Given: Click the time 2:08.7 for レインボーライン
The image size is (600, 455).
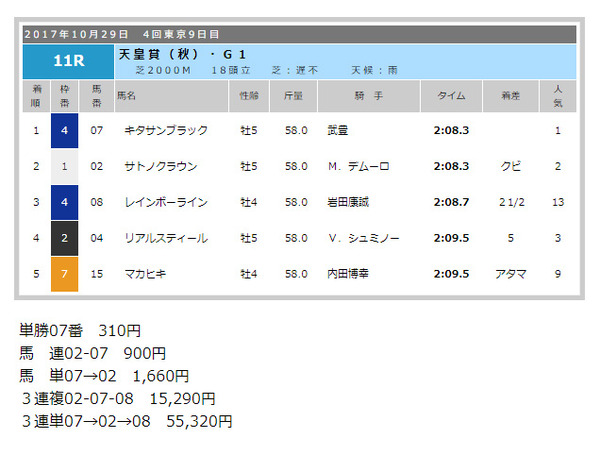Looking at the screenshot, I should click(451, 202).
